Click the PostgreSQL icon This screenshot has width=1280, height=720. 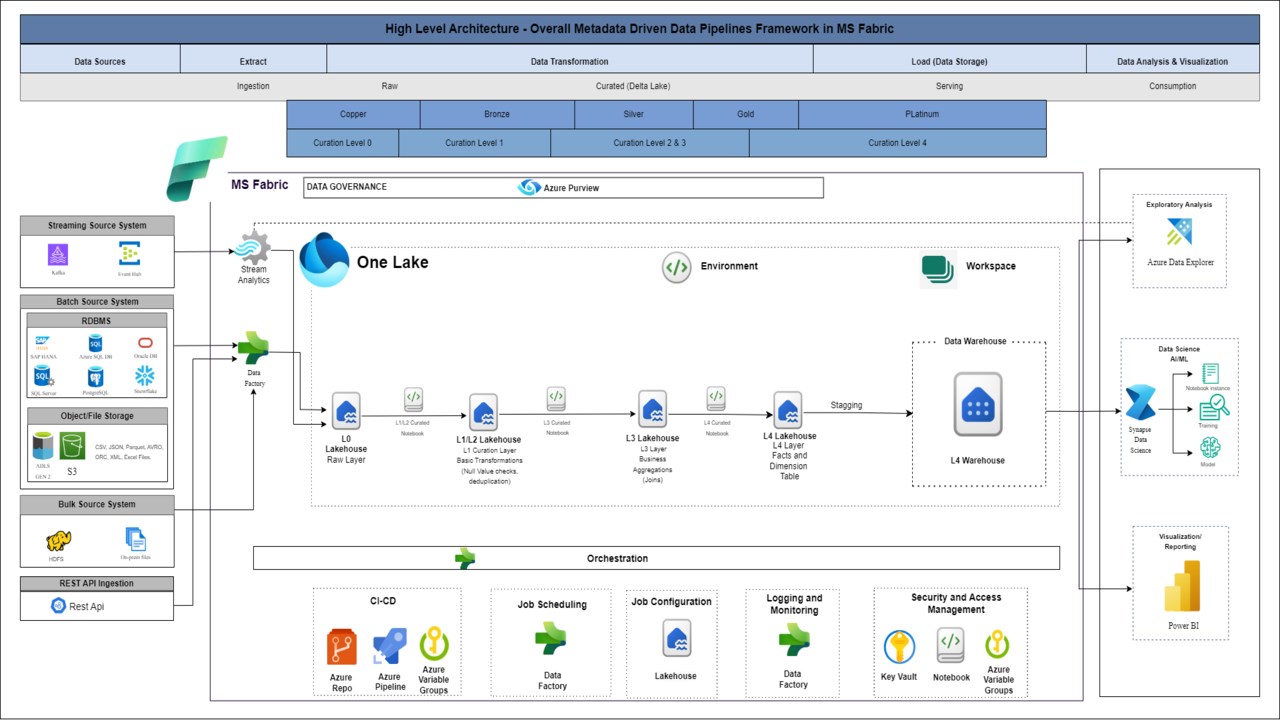click(95, 376)
